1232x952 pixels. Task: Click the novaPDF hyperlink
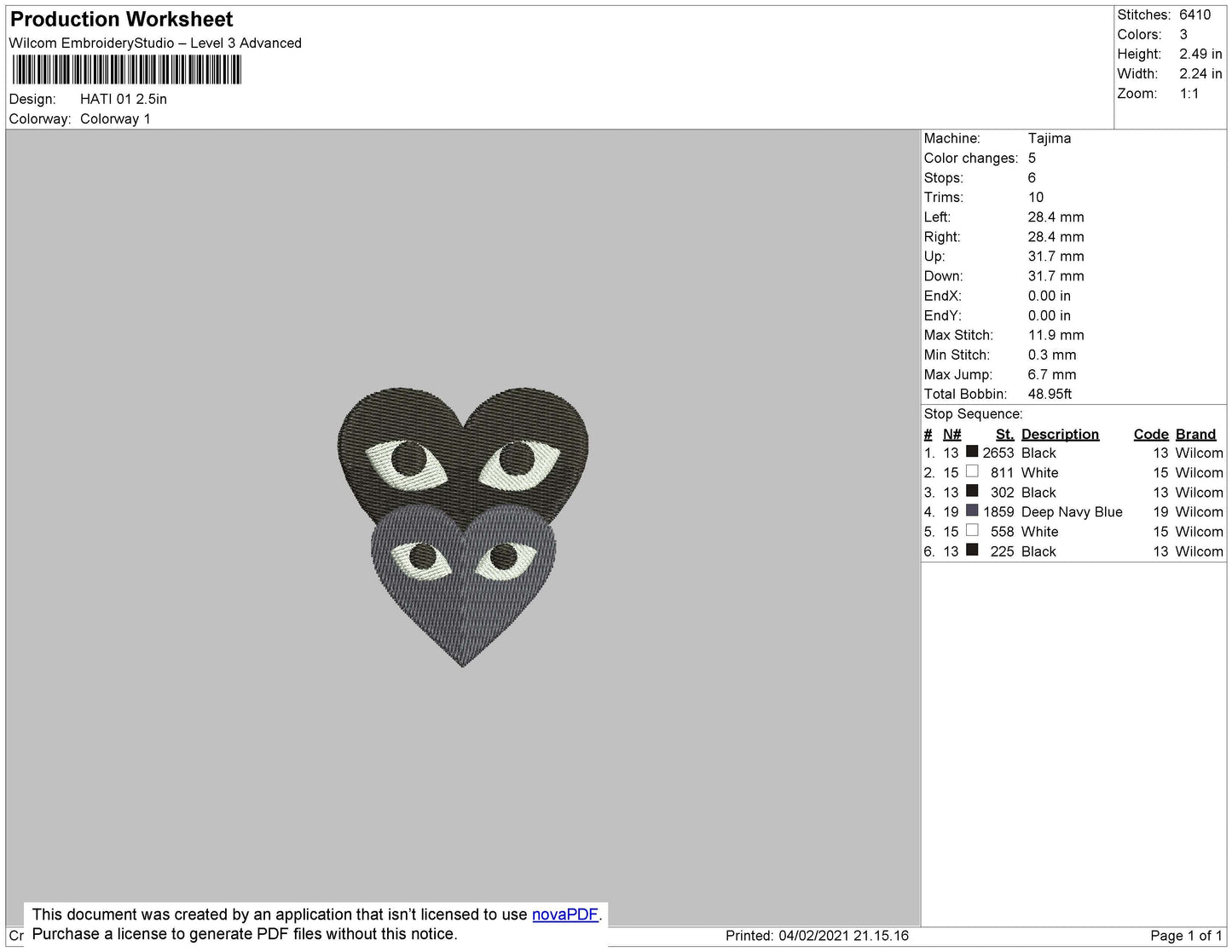tap(565, 914)
